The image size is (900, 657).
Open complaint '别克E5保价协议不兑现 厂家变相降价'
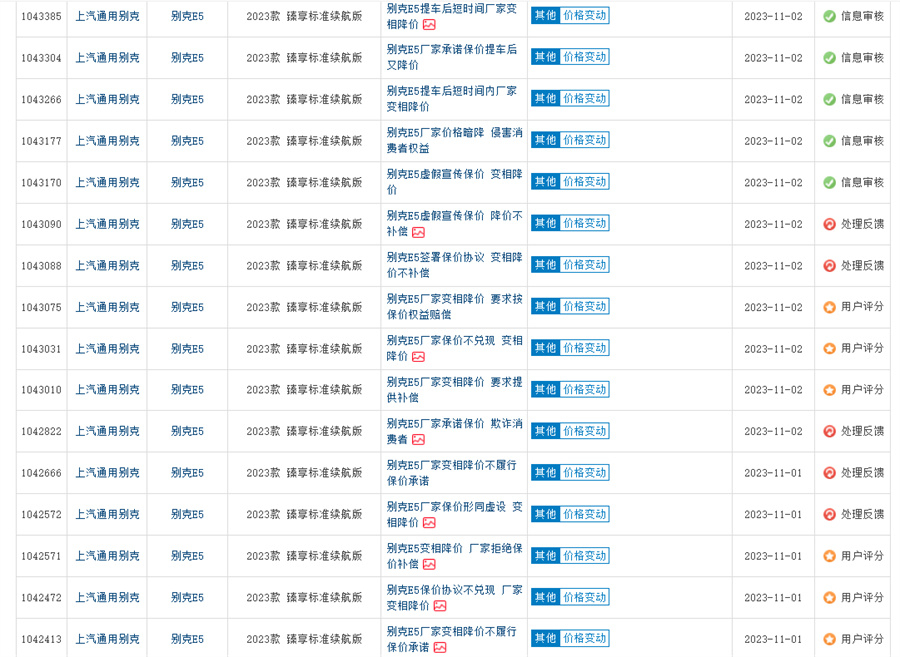pyautogui.click(x=455, y=597)
